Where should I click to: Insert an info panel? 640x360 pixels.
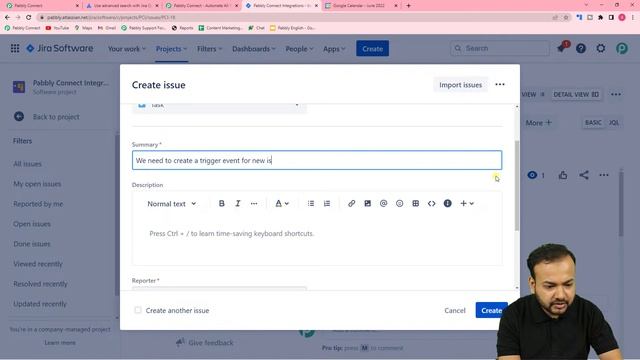tap(448, 203)
